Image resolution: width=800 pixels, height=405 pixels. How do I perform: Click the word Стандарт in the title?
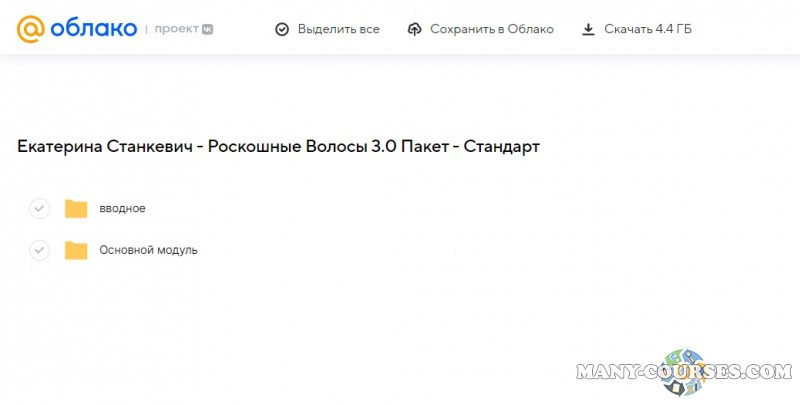tap(501, 147)
